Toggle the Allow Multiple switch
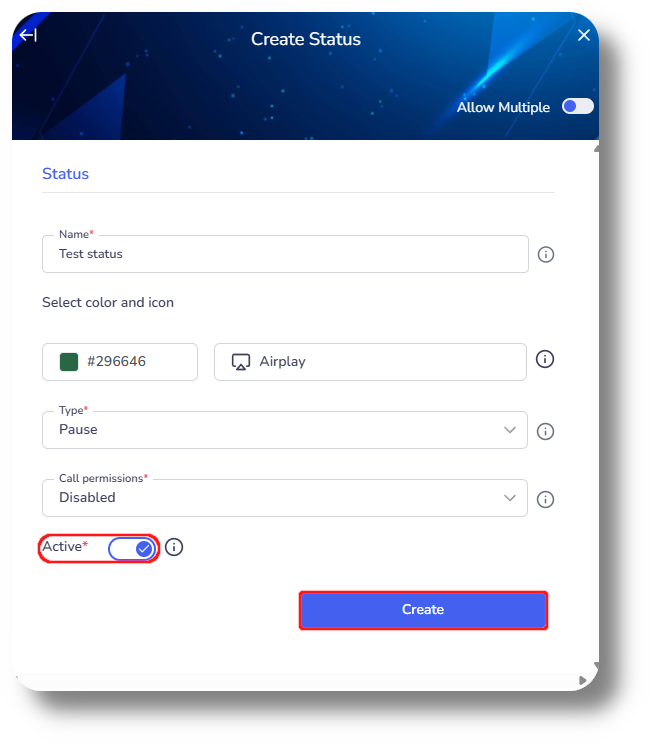Screen dimensions: 651x743 (x=578, y=106)
